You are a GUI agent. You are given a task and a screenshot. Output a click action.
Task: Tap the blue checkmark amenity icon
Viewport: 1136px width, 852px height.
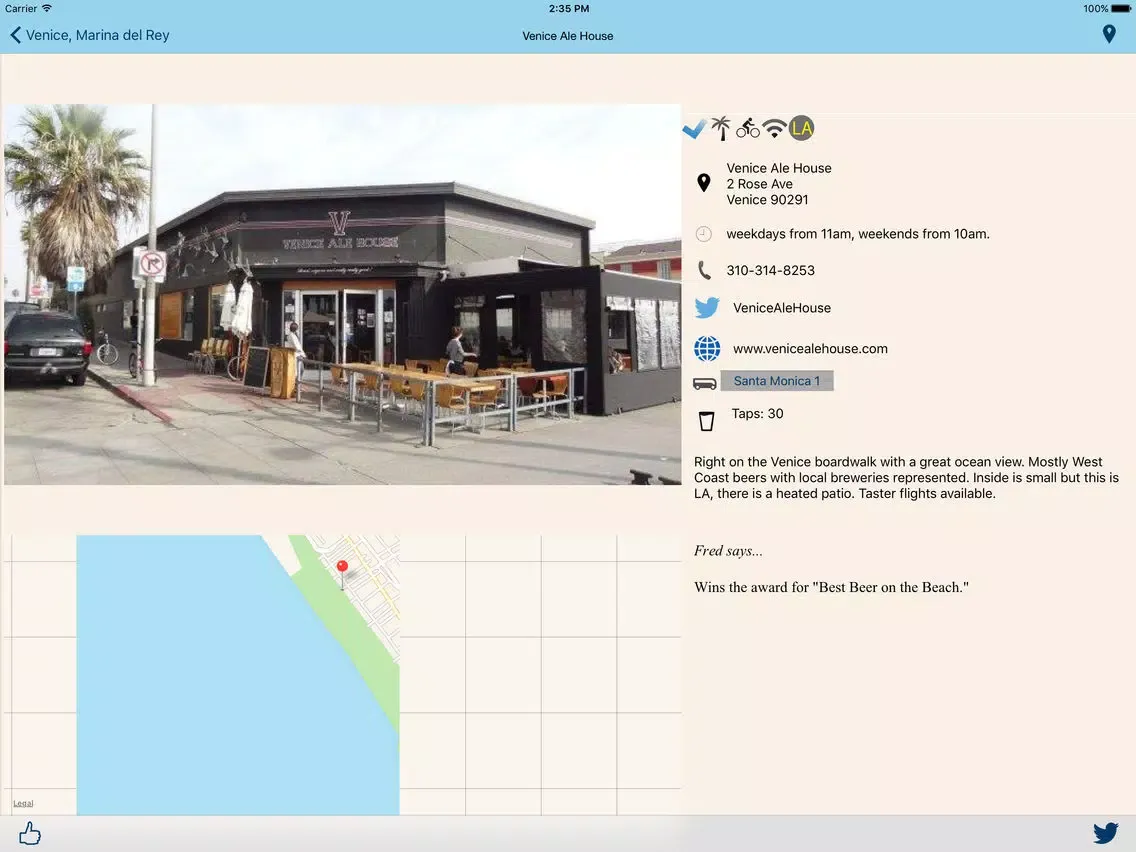pyautogui.click(x=694, y=129)
